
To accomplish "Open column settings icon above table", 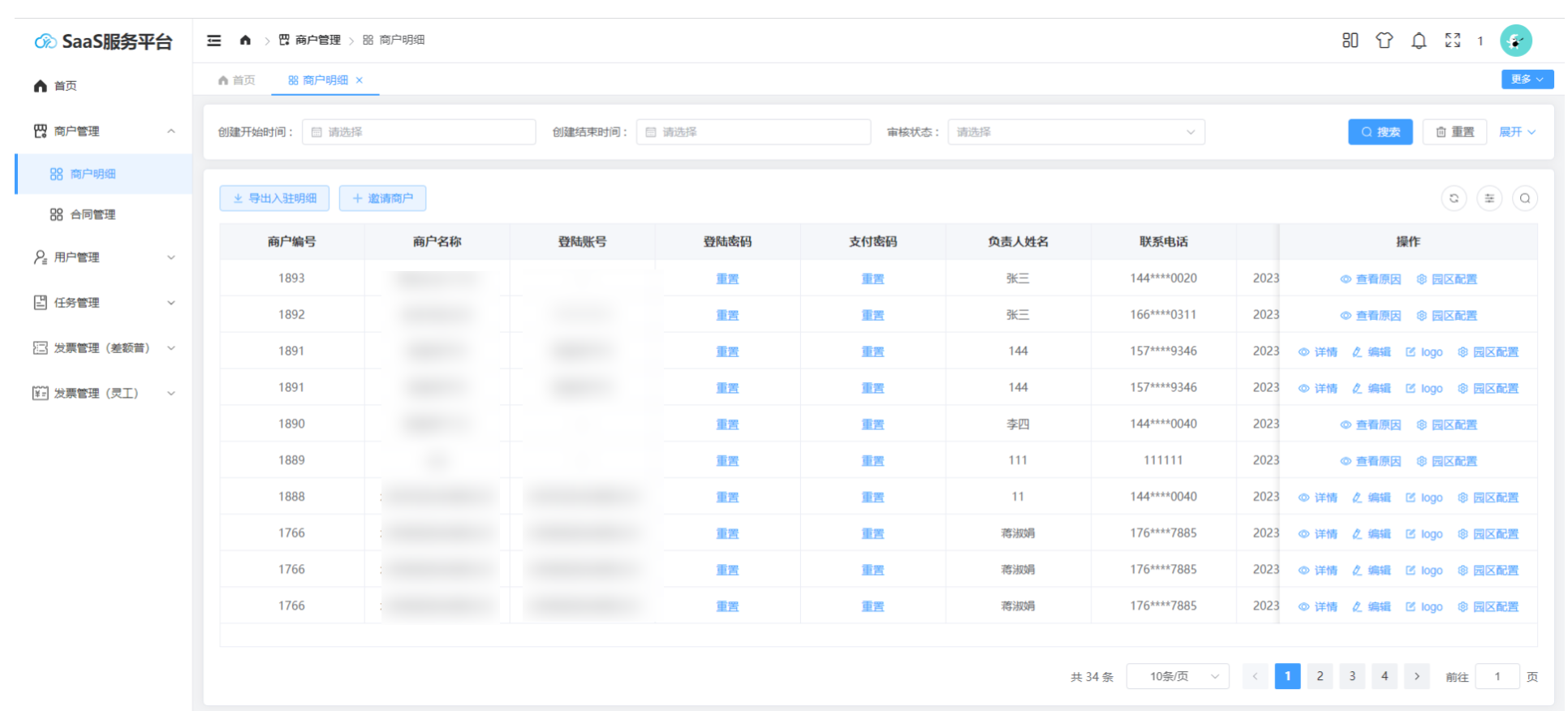I will pos(1489,198).
